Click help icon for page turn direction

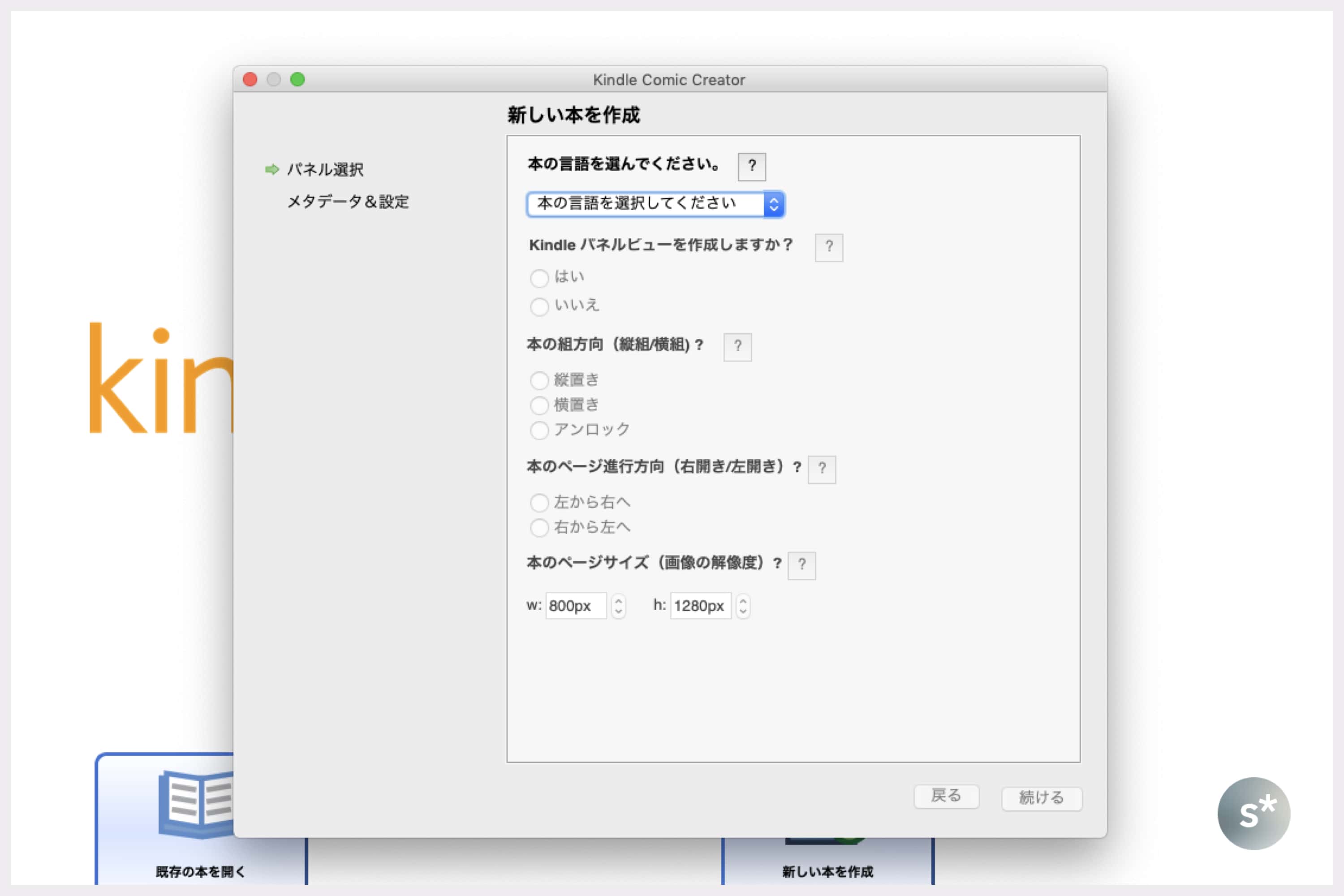pyautogui.click(x=821, y=469)
